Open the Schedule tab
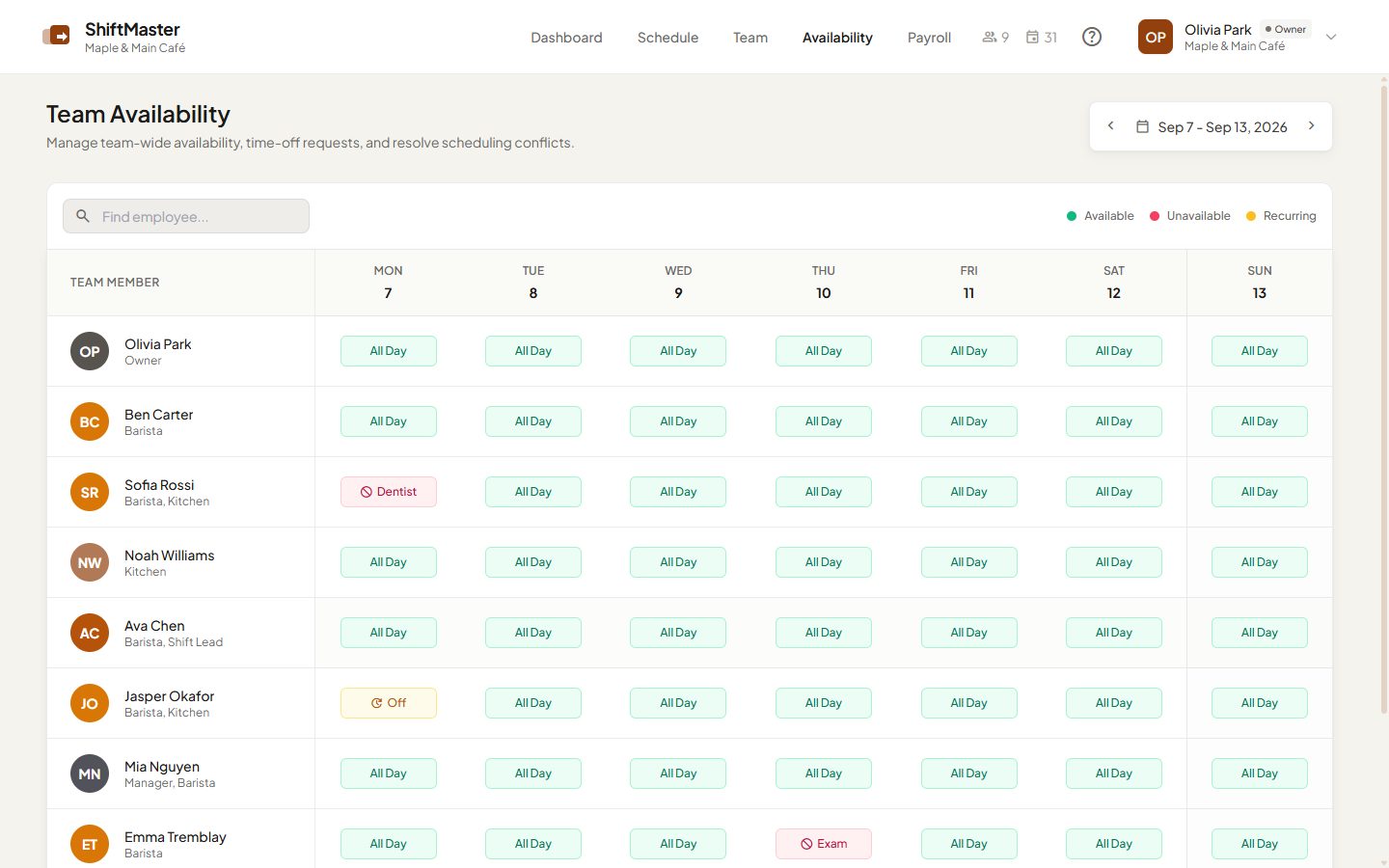The image size is (1389, 868). click(x=667, y=38)
